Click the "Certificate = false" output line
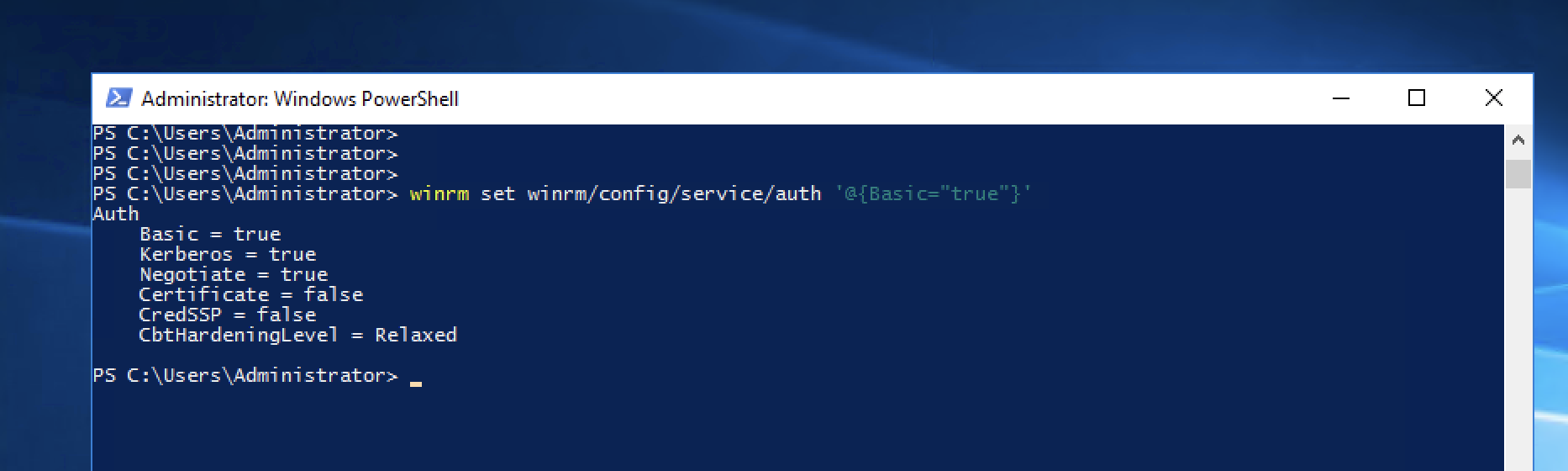Viewport: 1568px width, 471px height. pyautogui.click(x=250, y=295)
